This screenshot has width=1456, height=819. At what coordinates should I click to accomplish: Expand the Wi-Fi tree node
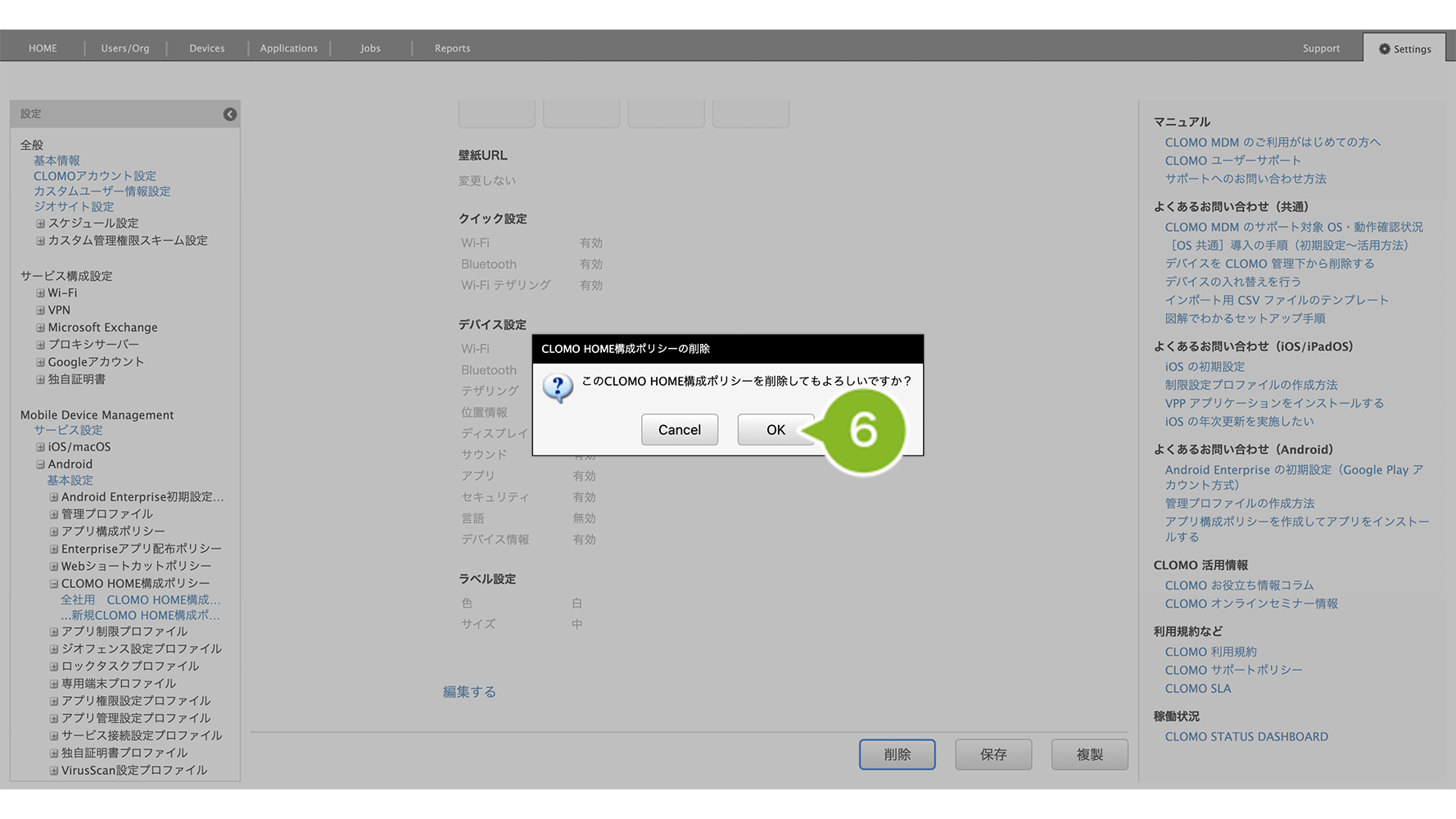click(x=40, y=293)
